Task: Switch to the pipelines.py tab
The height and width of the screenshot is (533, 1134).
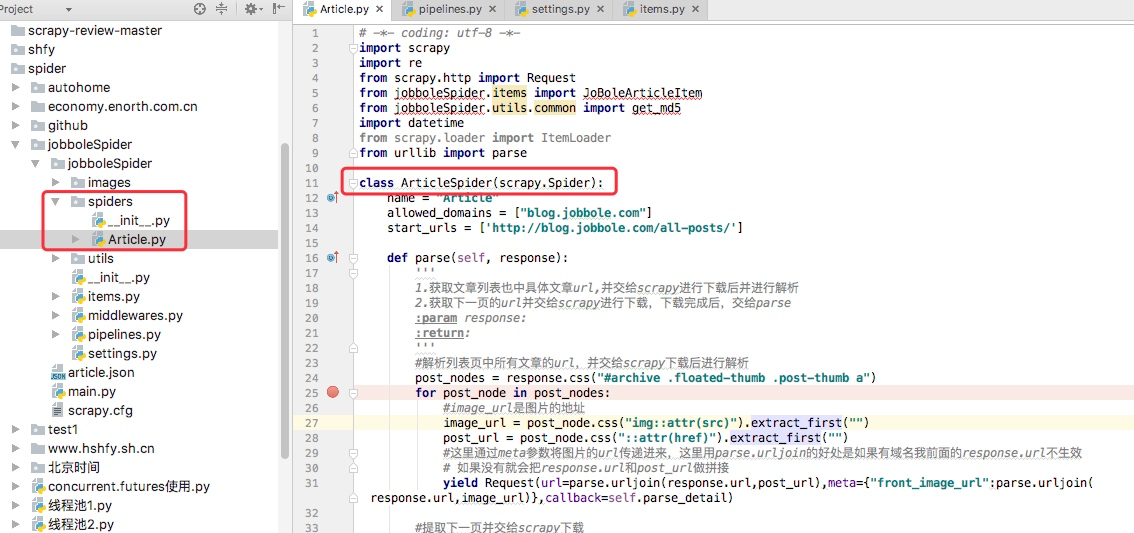Action: pos(448,9)
